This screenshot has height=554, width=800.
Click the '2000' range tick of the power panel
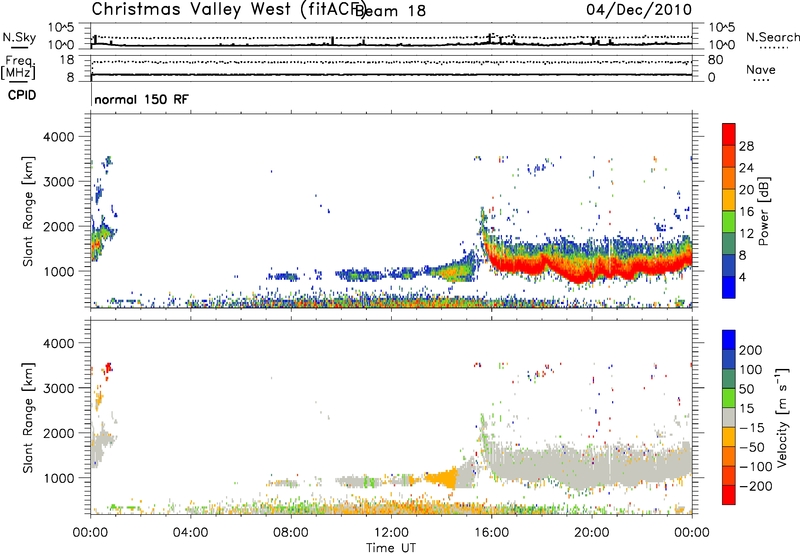coord(59,226)
